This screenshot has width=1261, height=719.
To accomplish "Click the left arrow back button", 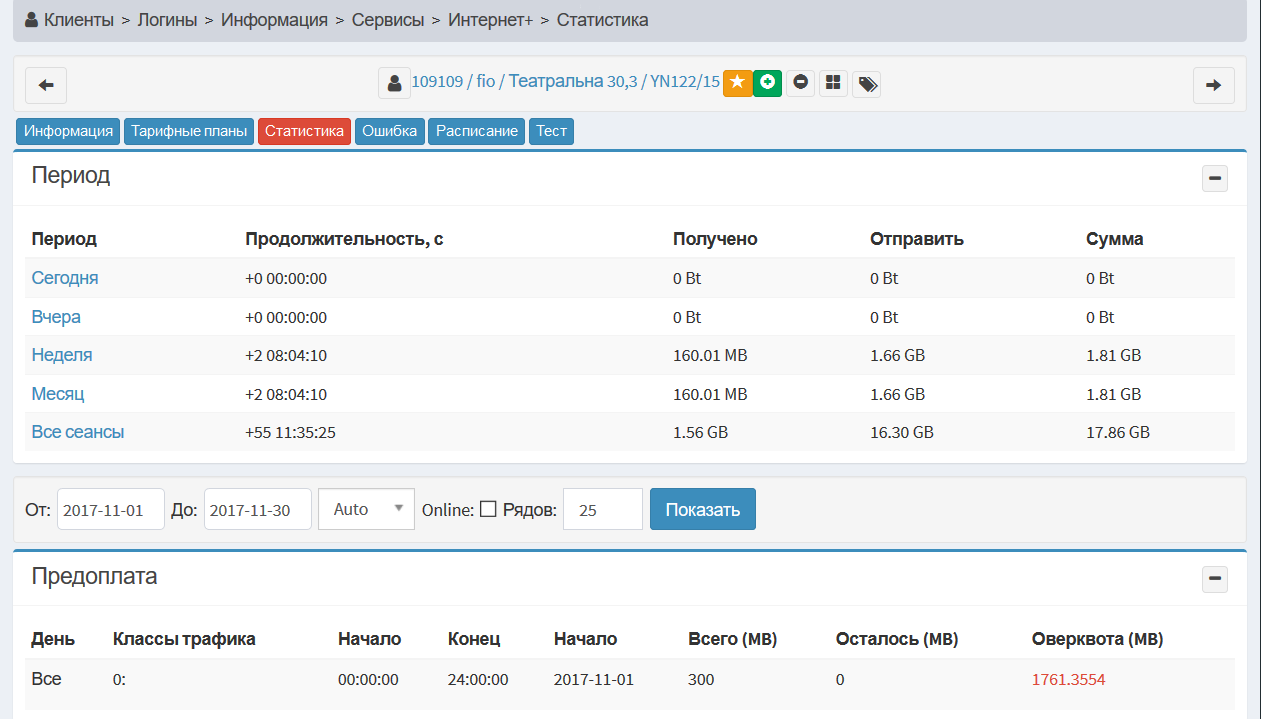I will point(46,85).
